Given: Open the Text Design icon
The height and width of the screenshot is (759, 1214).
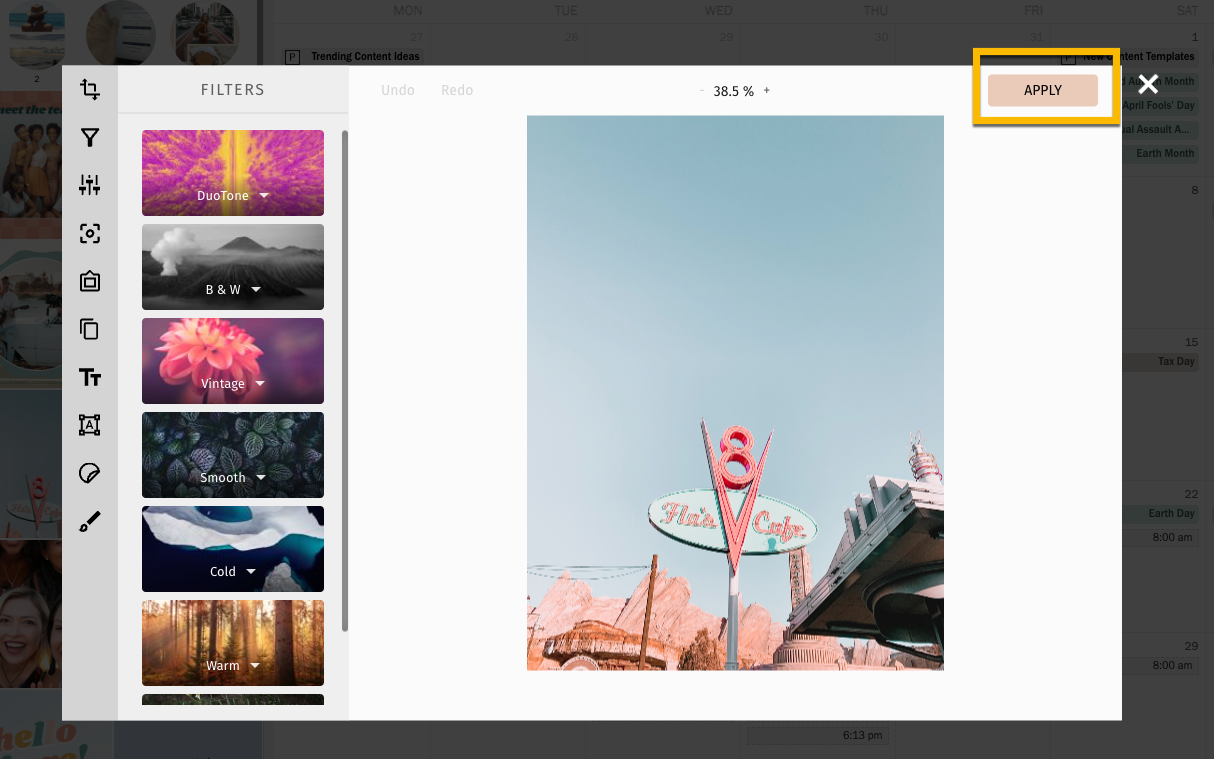Looking at the screenshot, I should click(90, 425).
